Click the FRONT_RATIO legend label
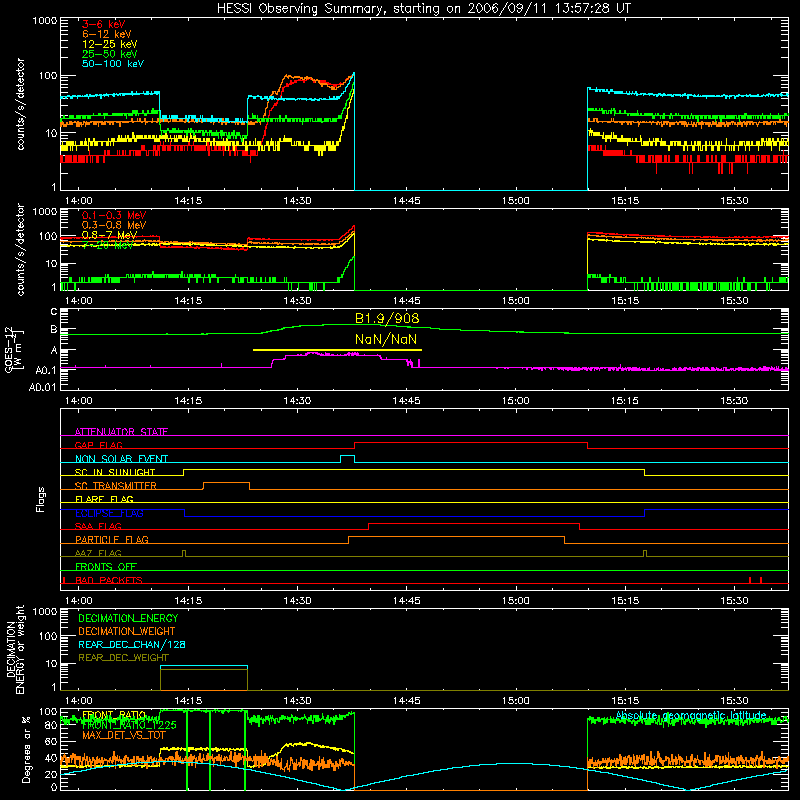This screenshot has height=800, width=800. click(x=114, y=715)
